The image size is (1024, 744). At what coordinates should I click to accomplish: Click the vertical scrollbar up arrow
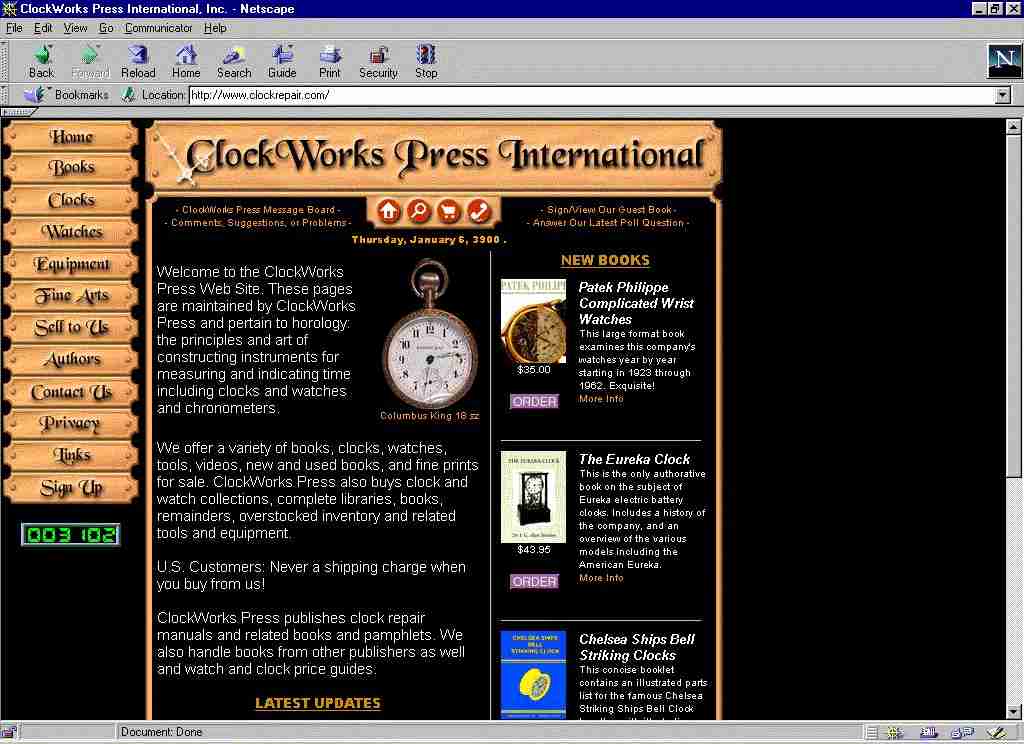tap(1014, 127)
